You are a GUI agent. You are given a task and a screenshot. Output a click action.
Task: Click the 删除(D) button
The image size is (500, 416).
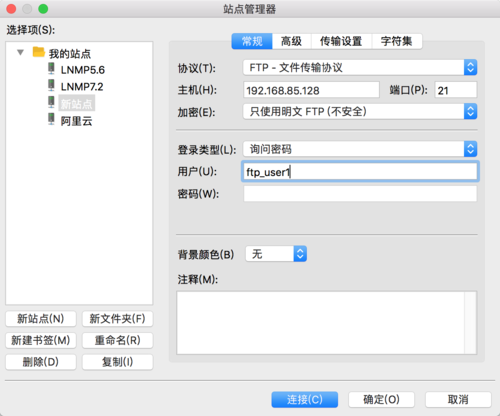(41, 362)
